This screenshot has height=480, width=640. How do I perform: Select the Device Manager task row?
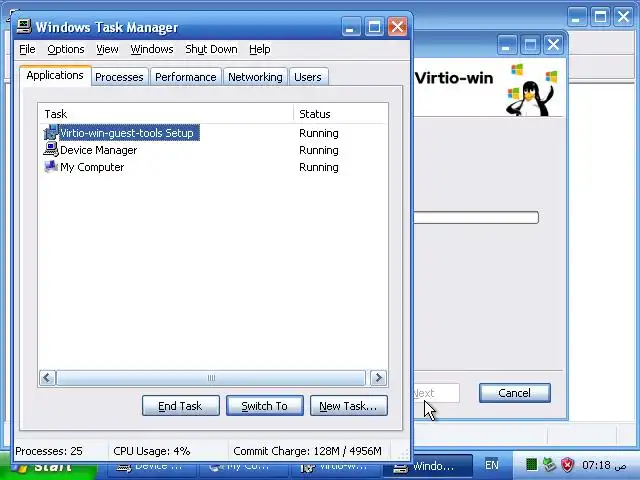(98, 150)
